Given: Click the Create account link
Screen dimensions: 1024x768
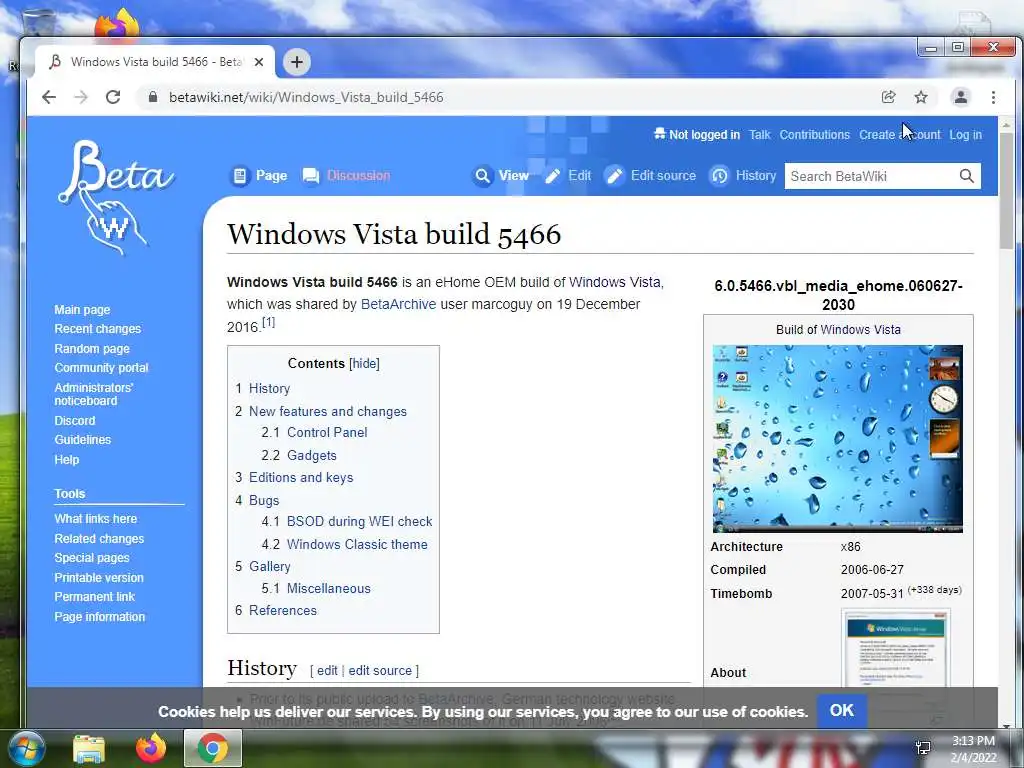Looking at the screenshot, I should coord(900,135).
